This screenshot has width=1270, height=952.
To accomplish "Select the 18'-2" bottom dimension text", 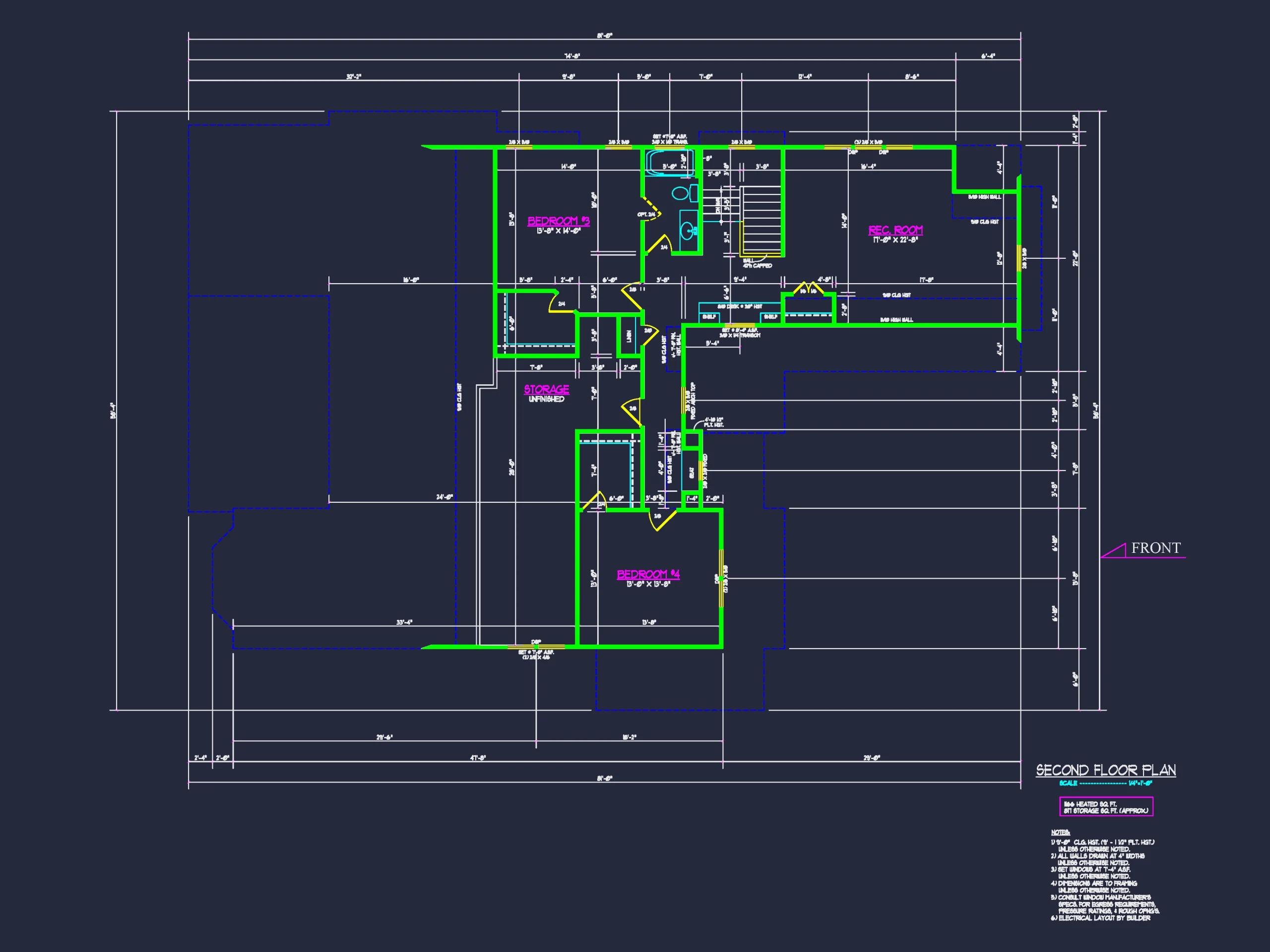I will [629, 737].
